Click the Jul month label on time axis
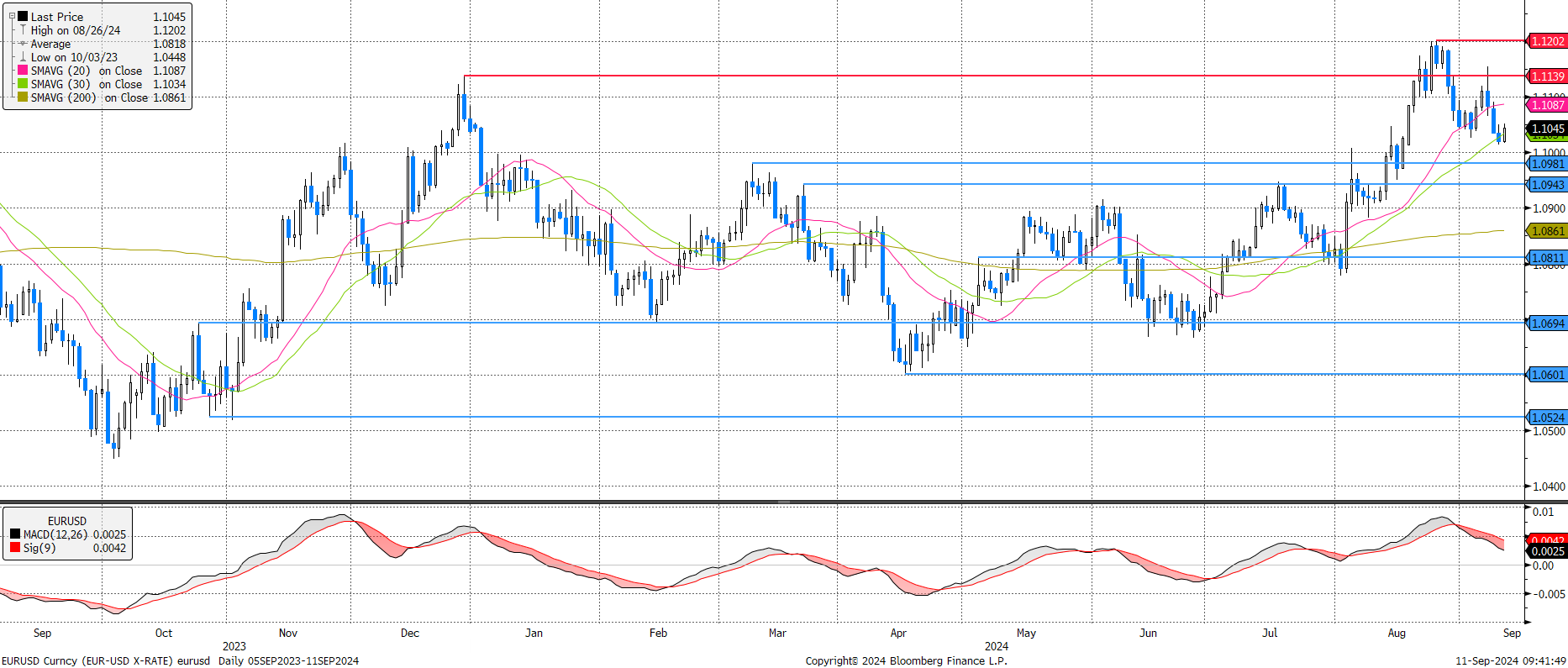The image size is (1568, 668). pos(1270,633)
